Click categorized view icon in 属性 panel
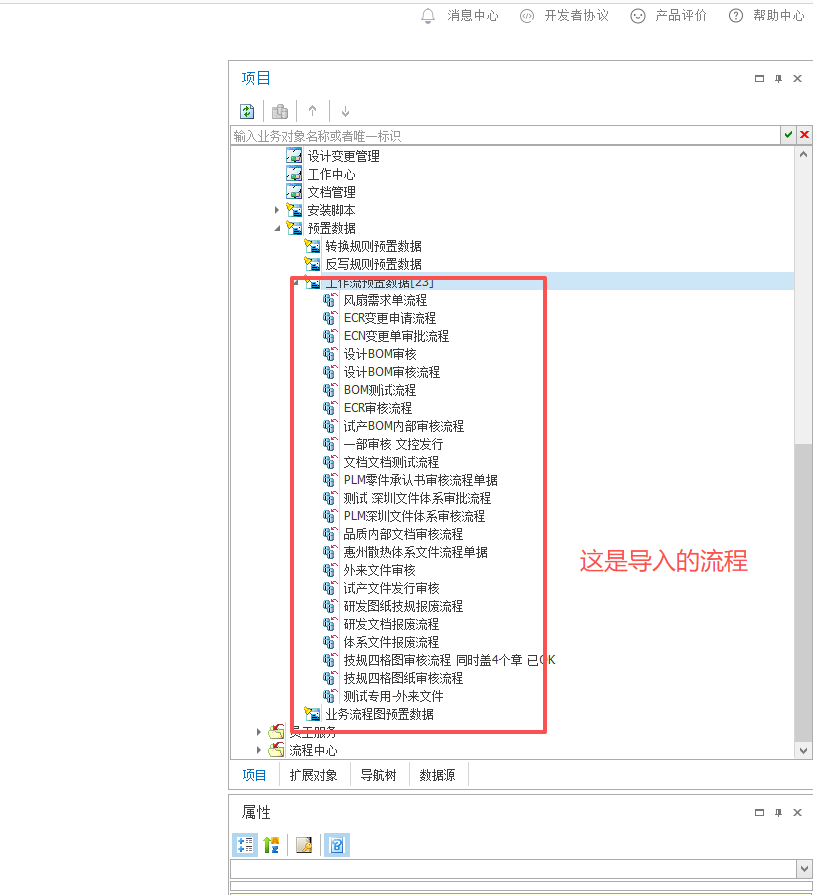 (x=245, y=845)
